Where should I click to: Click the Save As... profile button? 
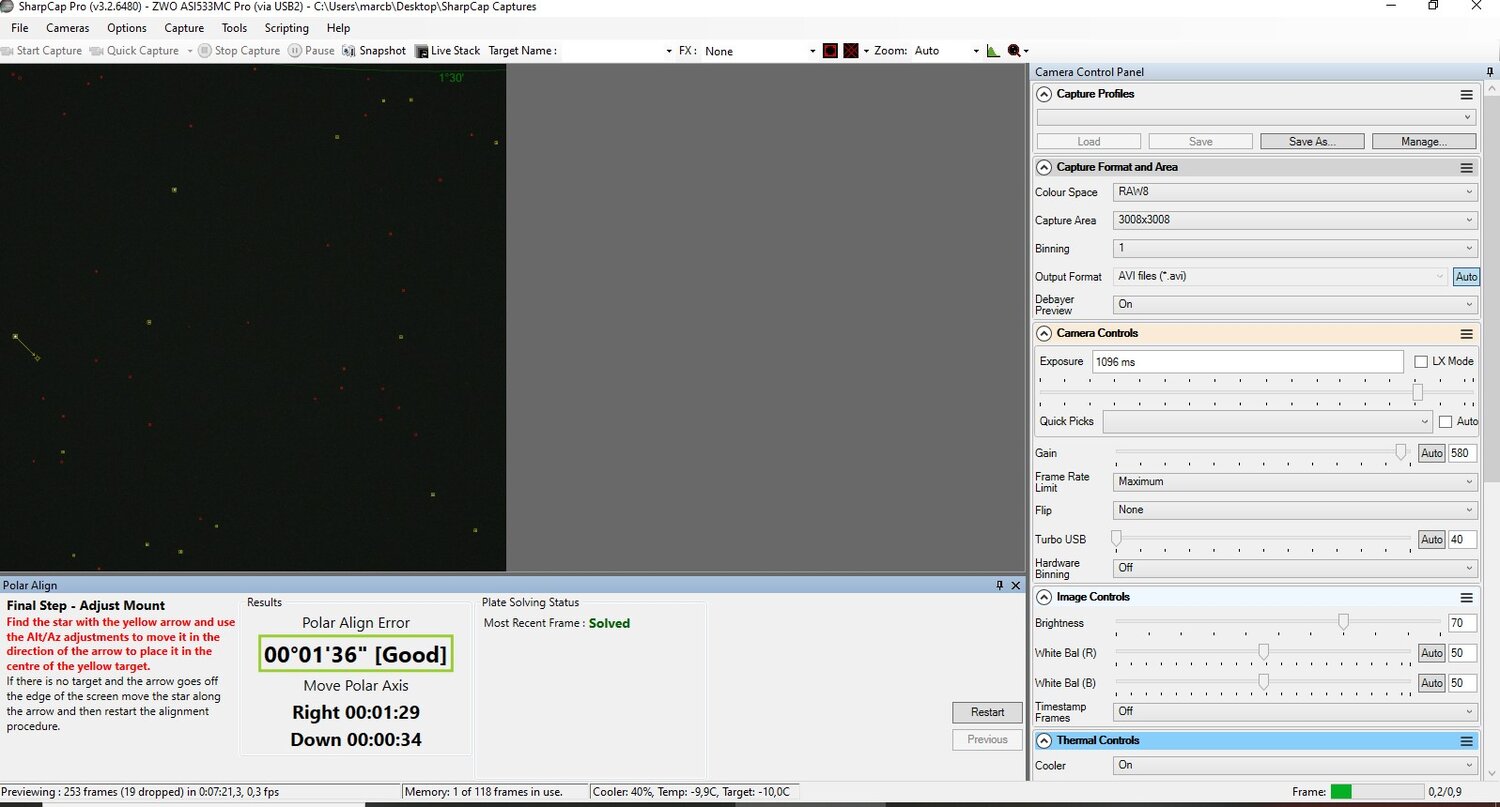tap(1312, 142)
